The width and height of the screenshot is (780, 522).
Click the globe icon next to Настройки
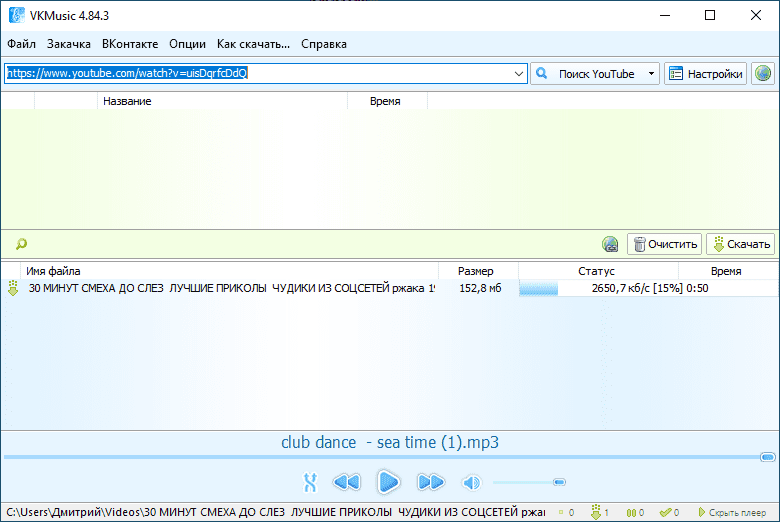click(x=763, y=74)
